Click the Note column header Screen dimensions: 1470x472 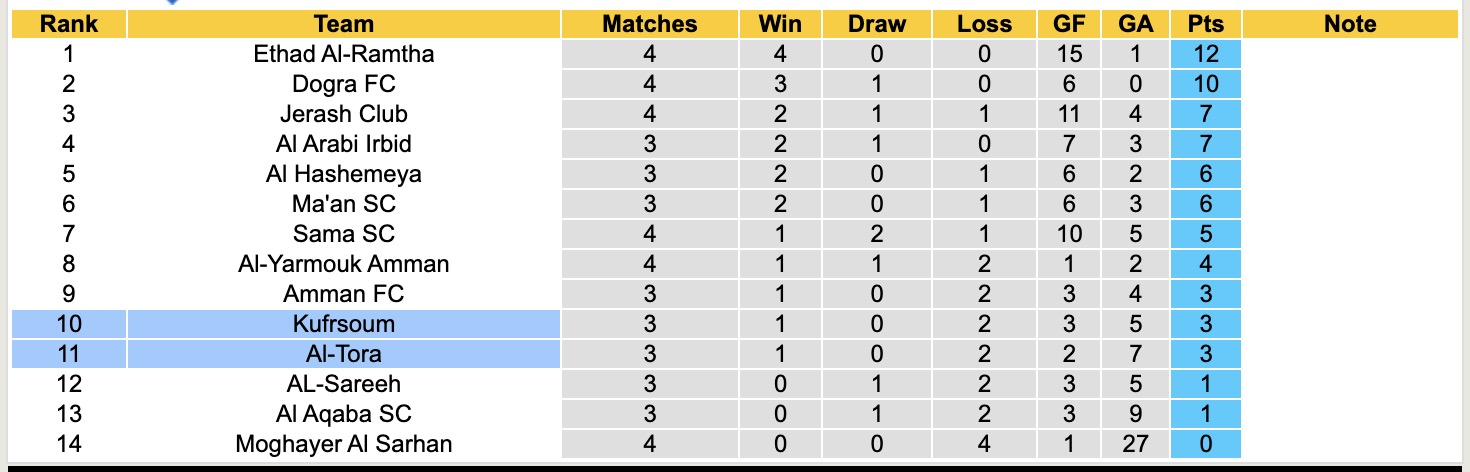pyautogui.click(x=1350, y=24)
